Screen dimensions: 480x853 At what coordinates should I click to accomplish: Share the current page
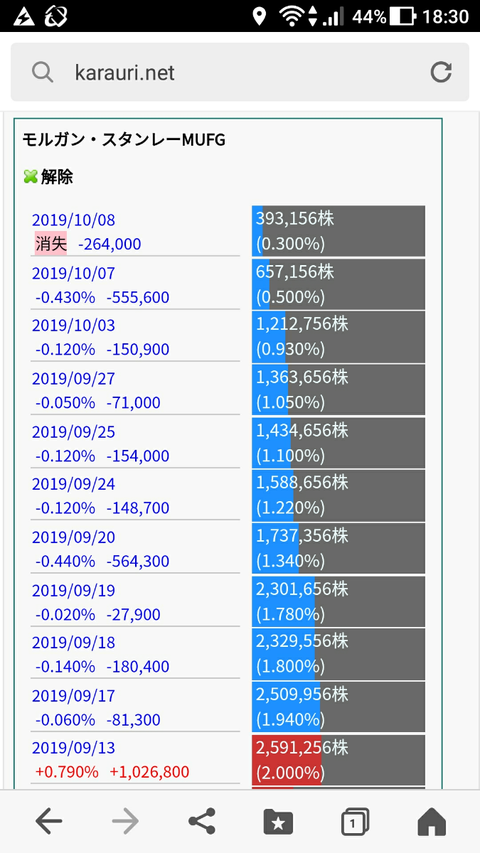click(x=202, y=821)
